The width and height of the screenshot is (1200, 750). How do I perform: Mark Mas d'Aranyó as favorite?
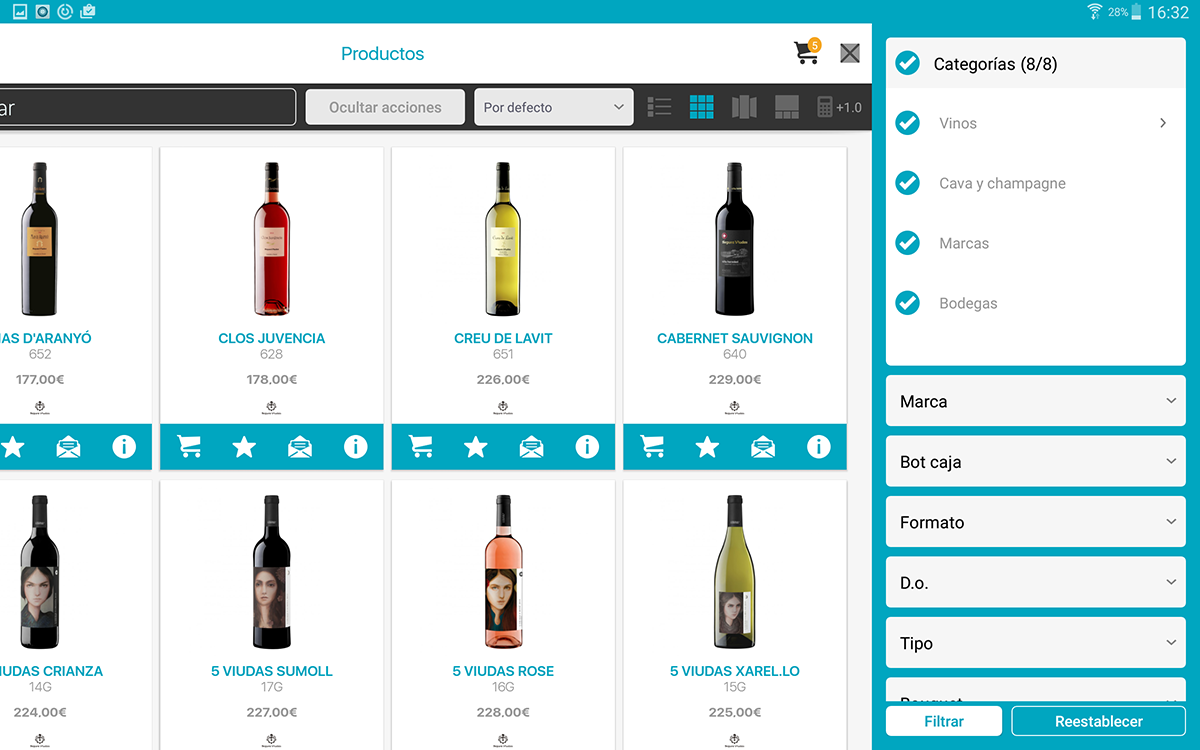[12, 447]
